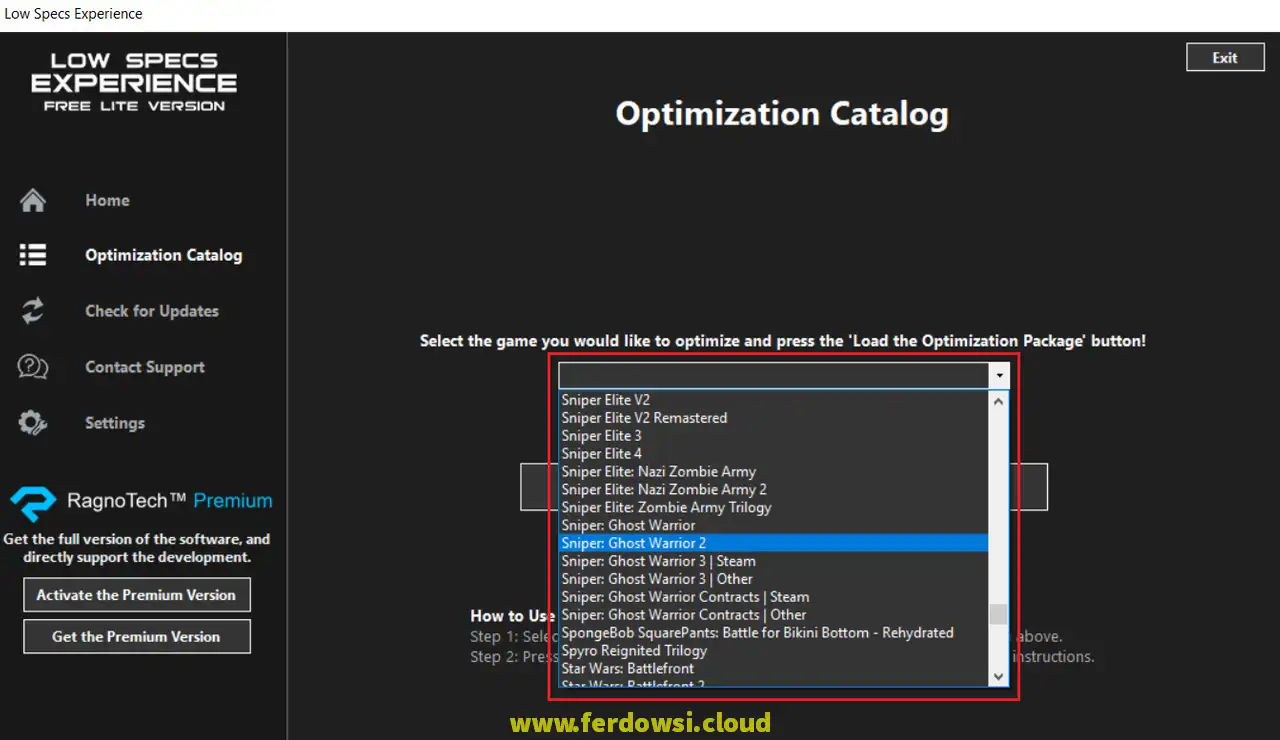The width and height of the screenshot is (1280, 740).
Task: Open the Settings page label
Action: (x=115, y=423)
